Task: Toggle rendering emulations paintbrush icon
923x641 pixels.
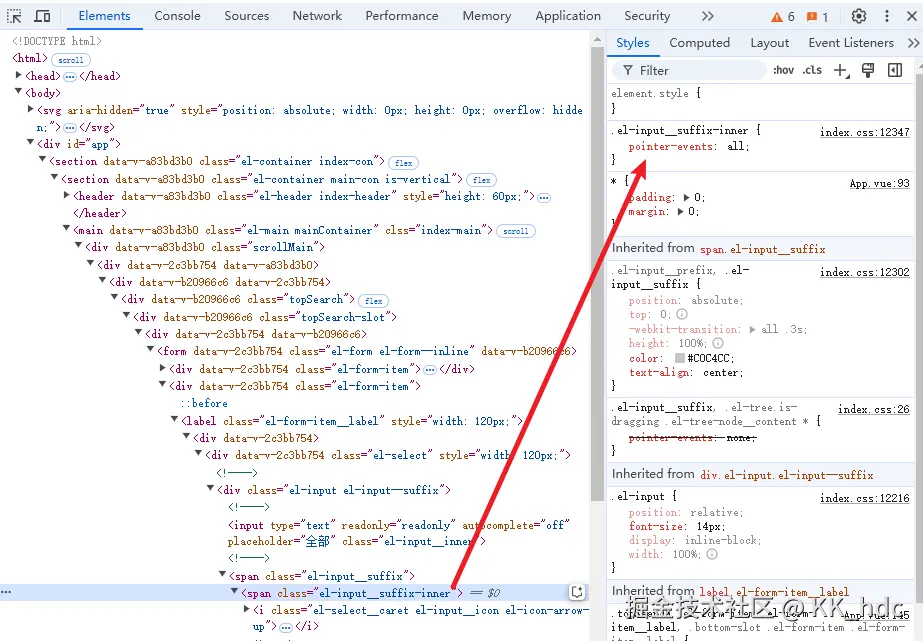Action: [868, 70]
